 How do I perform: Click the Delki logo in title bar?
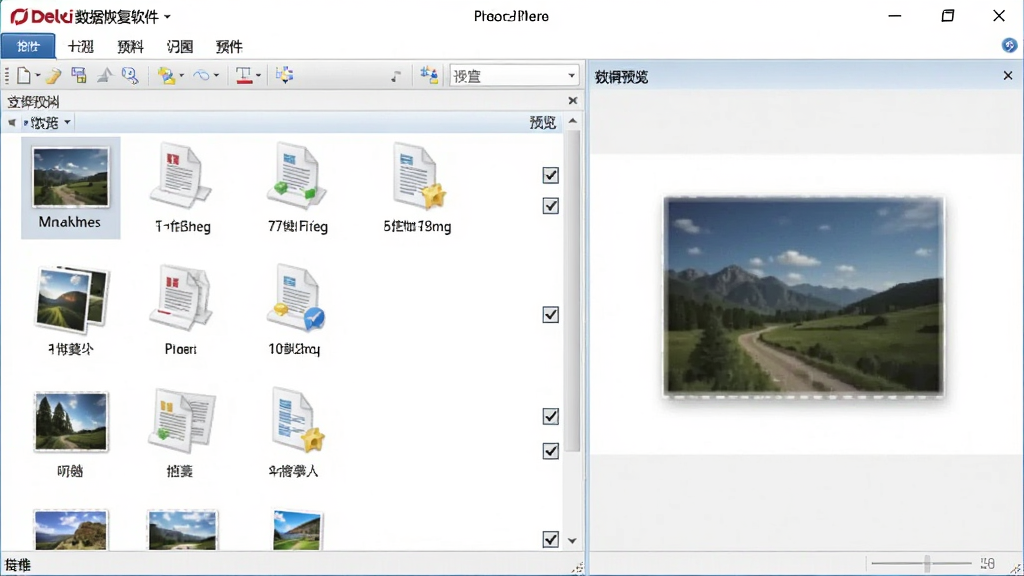click(x=40, y=16)
